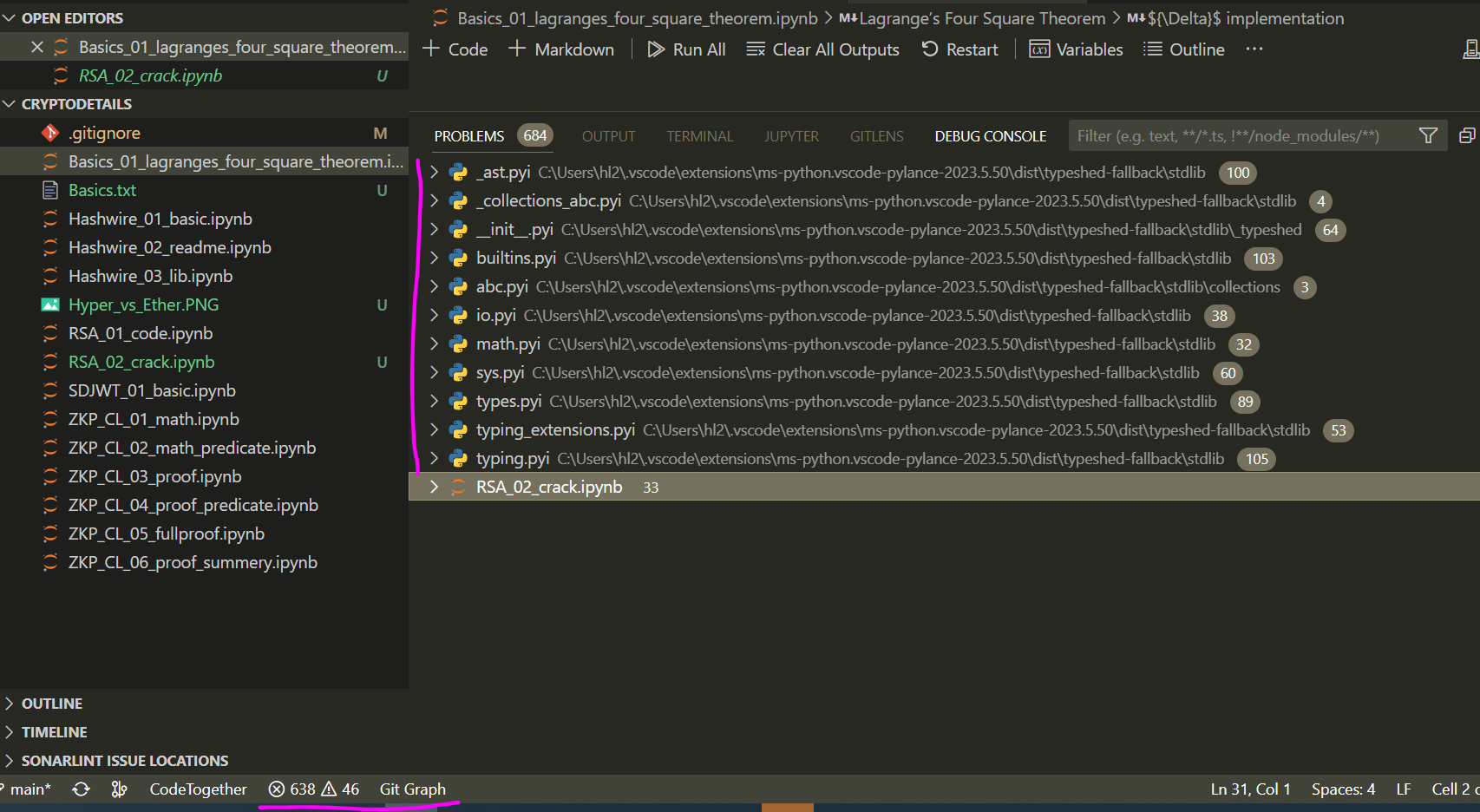This screenshot has height=812, width=1480.
Task: Add a new cell with + Code
Action: pyautogui.click(x=454, y=49)
